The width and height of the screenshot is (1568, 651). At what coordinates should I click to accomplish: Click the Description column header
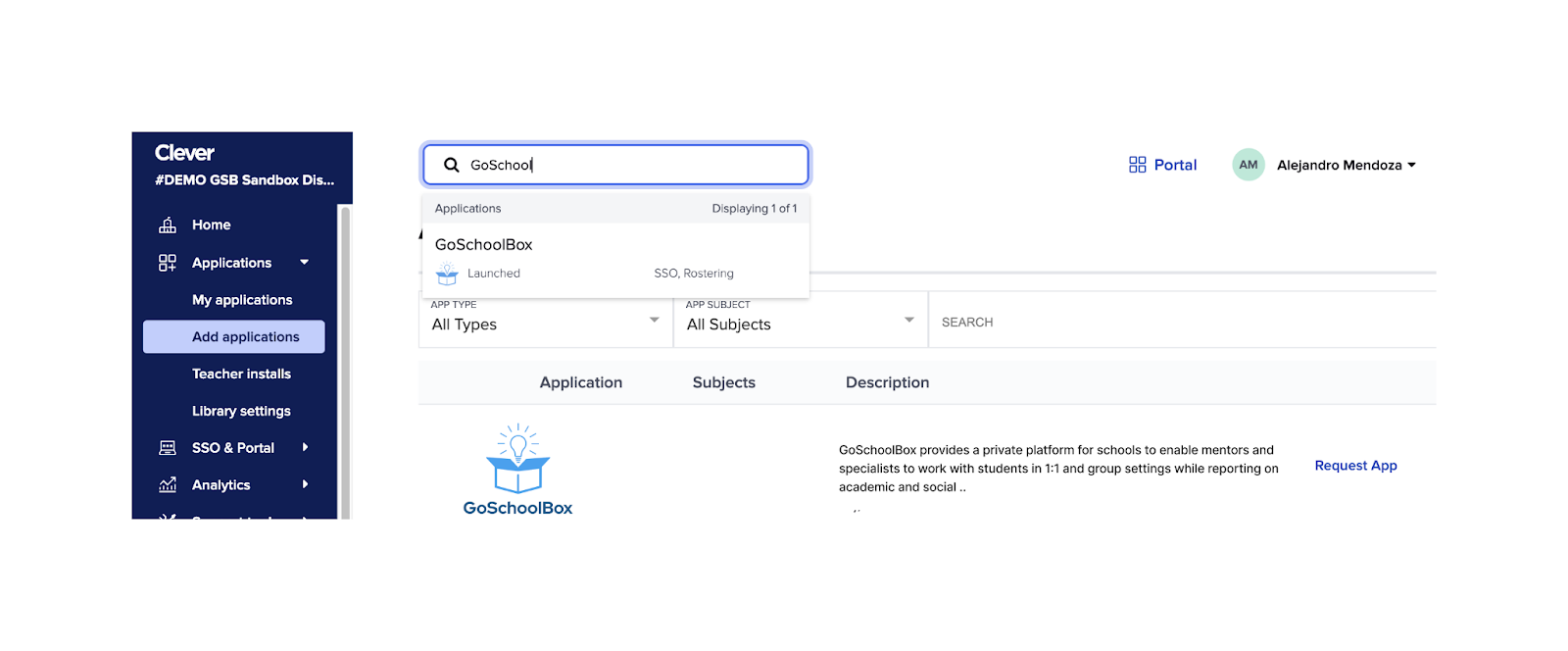pos(888,383)
